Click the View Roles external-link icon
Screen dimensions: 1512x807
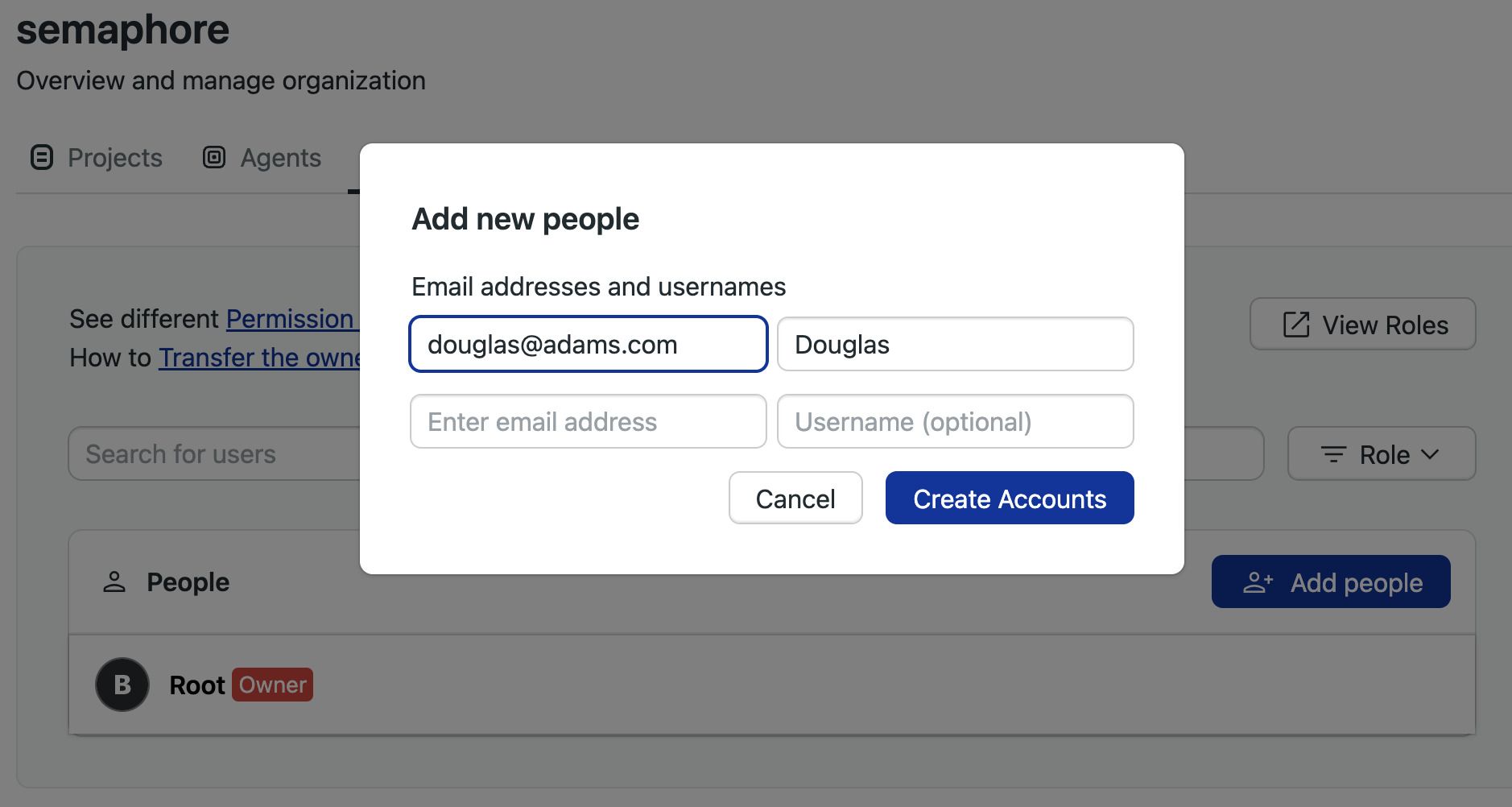coord(1295,325)
